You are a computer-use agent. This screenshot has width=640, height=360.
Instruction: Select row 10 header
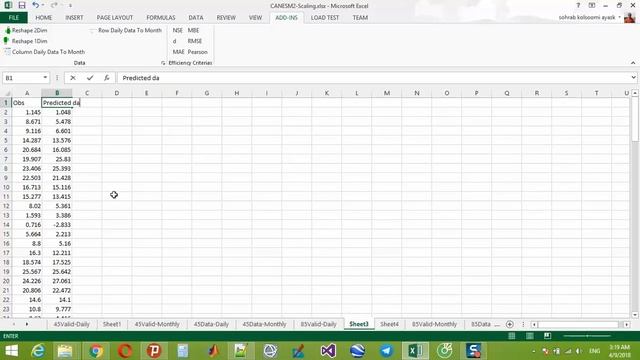(6, 187)
